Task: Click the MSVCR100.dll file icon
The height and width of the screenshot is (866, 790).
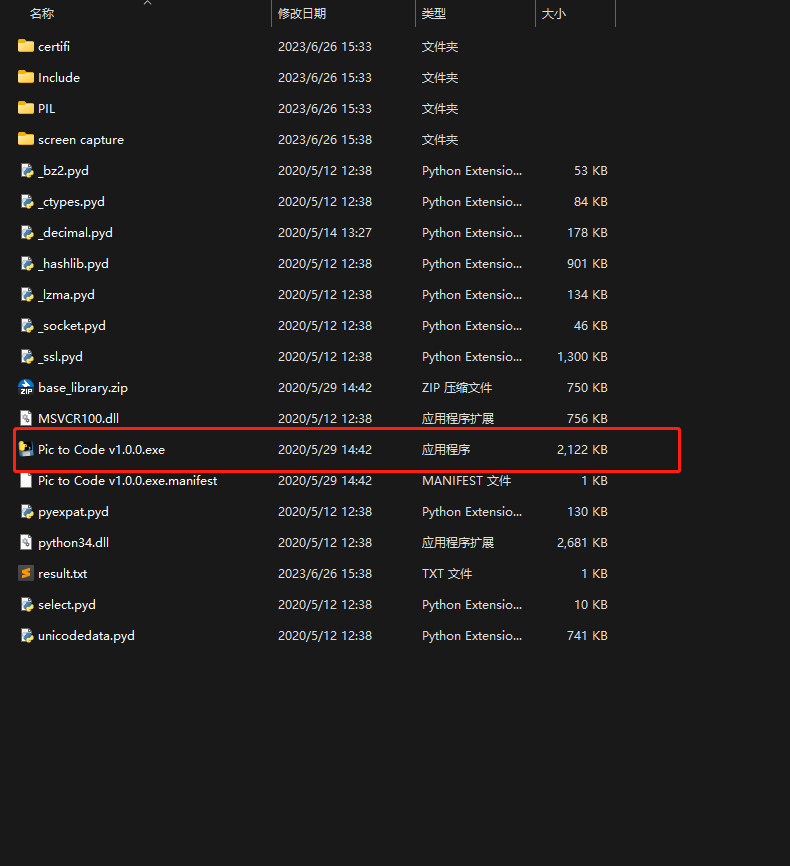Action: tap(26, 418)
